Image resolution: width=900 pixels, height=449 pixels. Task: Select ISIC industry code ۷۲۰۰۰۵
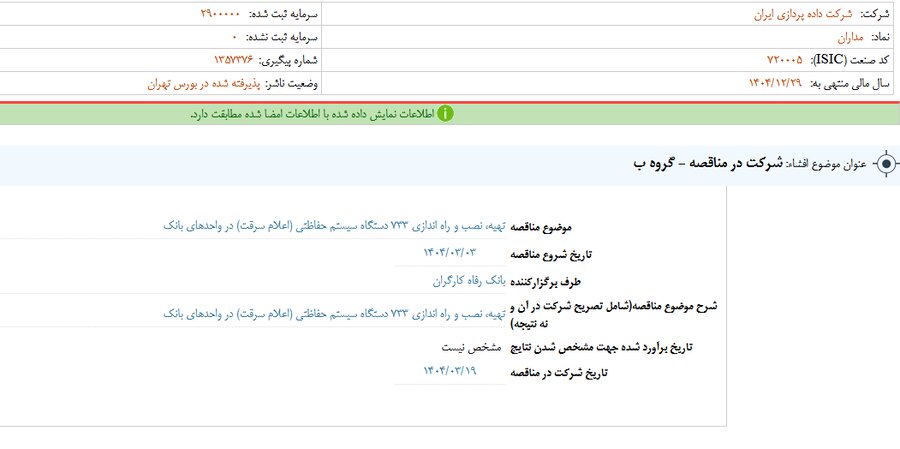(785, 60)
